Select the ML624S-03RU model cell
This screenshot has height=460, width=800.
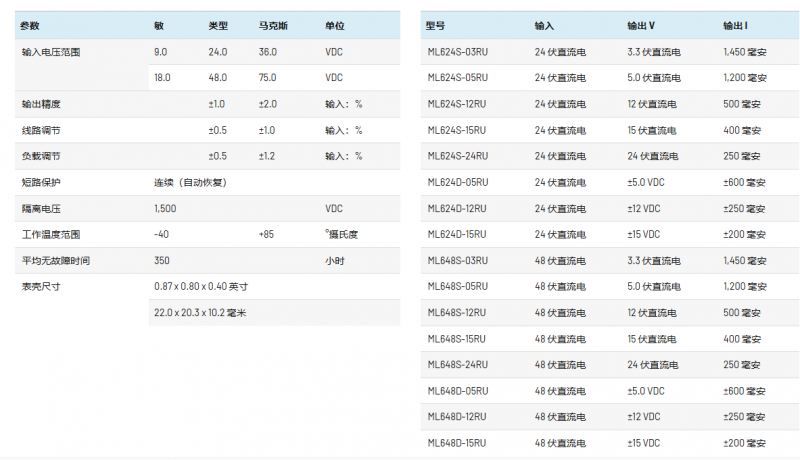(x=457, y=52)
